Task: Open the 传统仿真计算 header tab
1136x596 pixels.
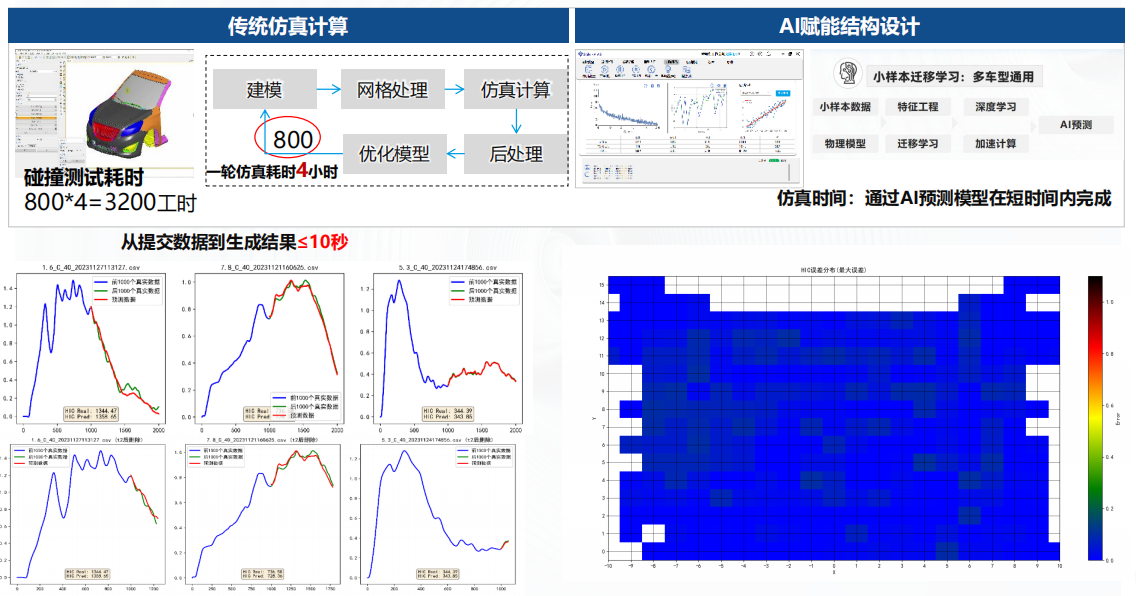Action: point(286,25)
